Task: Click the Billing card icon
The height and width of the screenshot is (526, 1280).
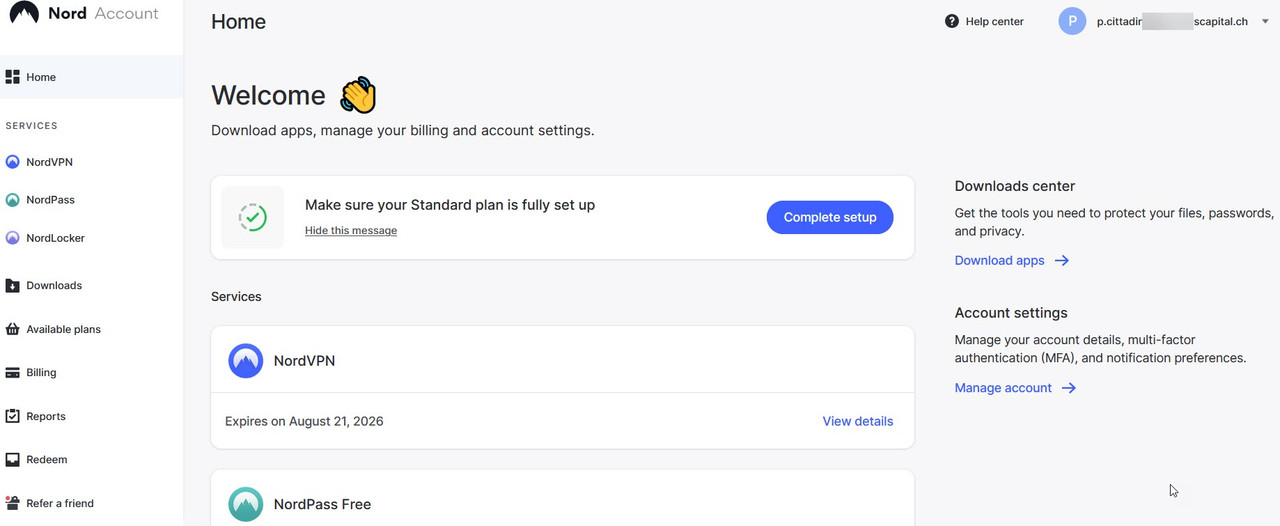Action: [13, 373]
